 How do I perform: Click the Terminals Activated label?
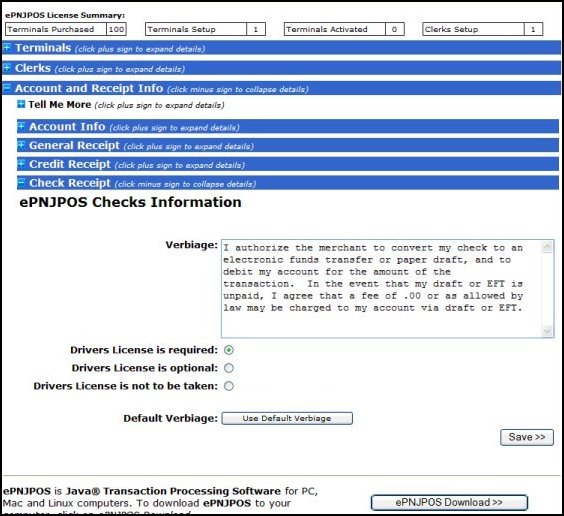327,29
